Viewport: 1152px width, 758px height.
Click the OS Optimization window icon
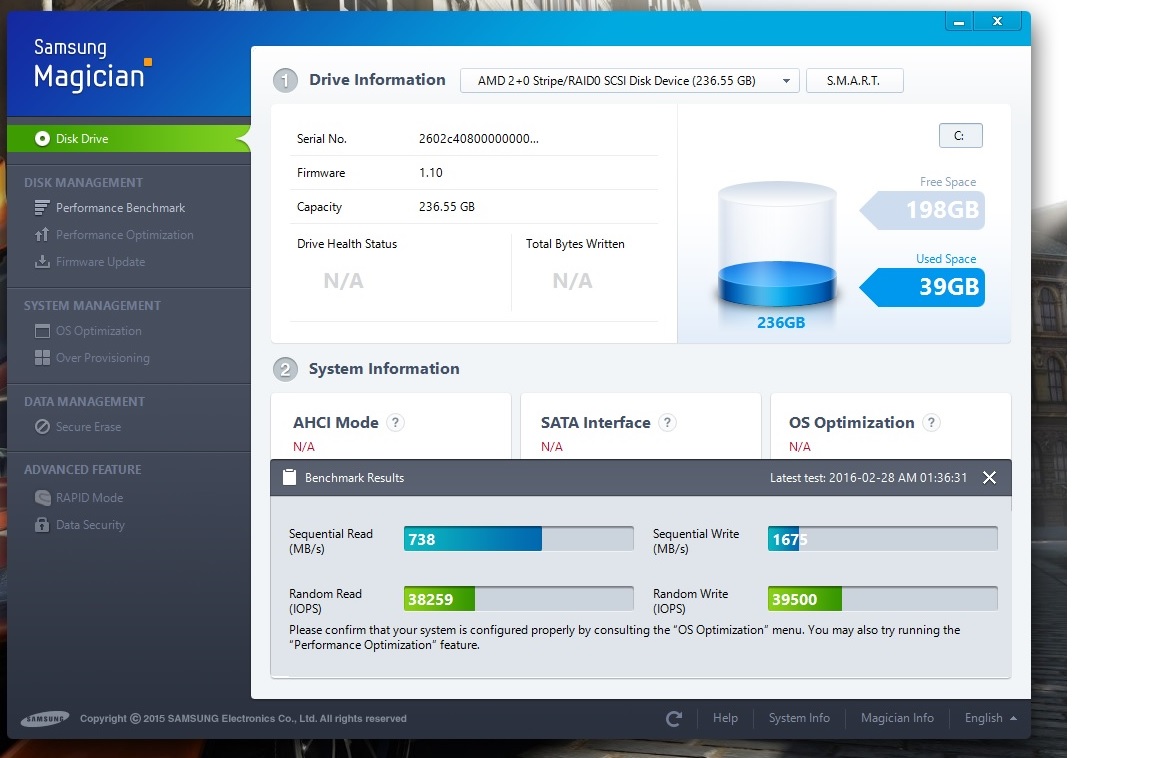coord(42,331)
